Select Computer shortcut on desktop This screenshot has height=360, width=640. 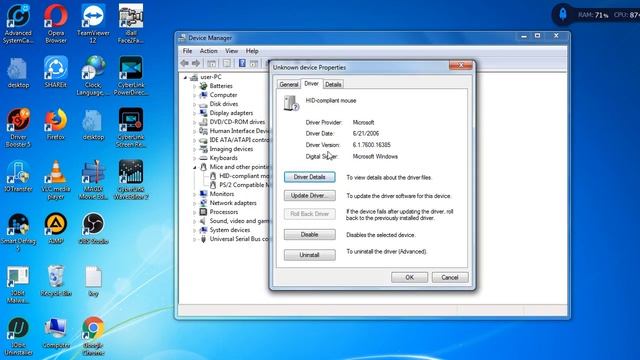(x=56, y=333)
